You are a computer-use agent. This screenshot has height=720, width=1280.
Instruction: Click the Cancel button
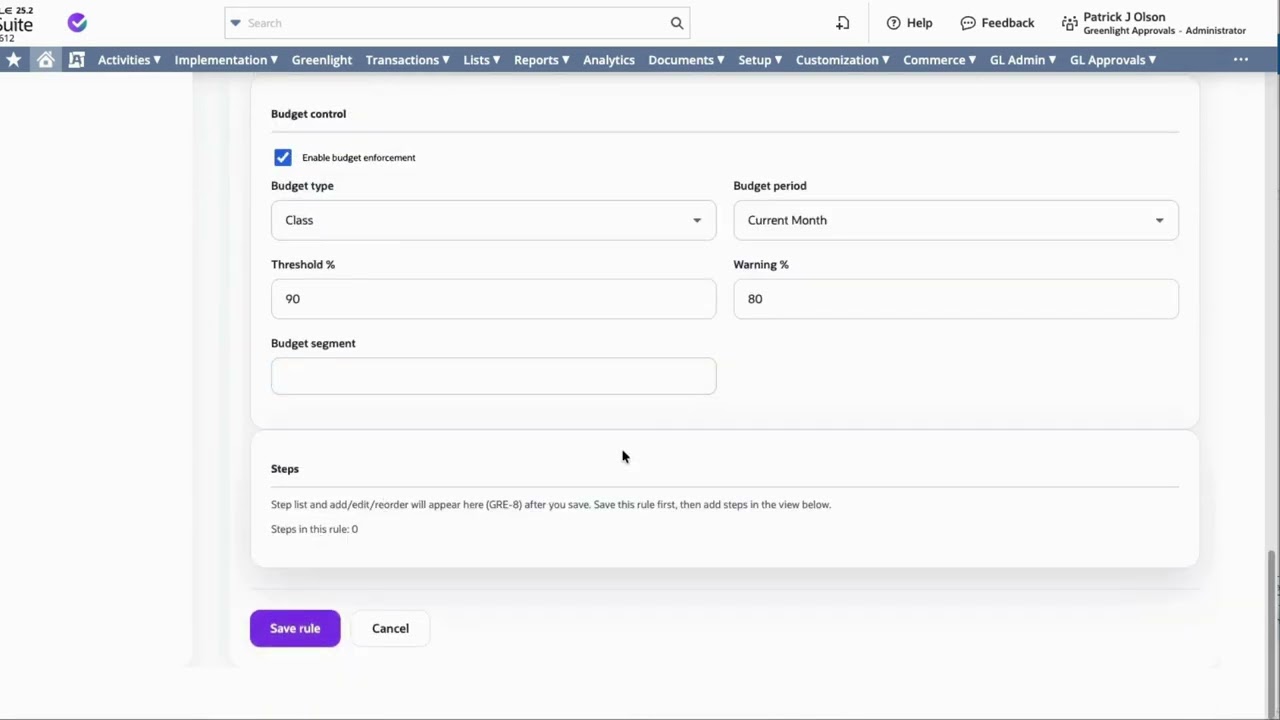390,628
